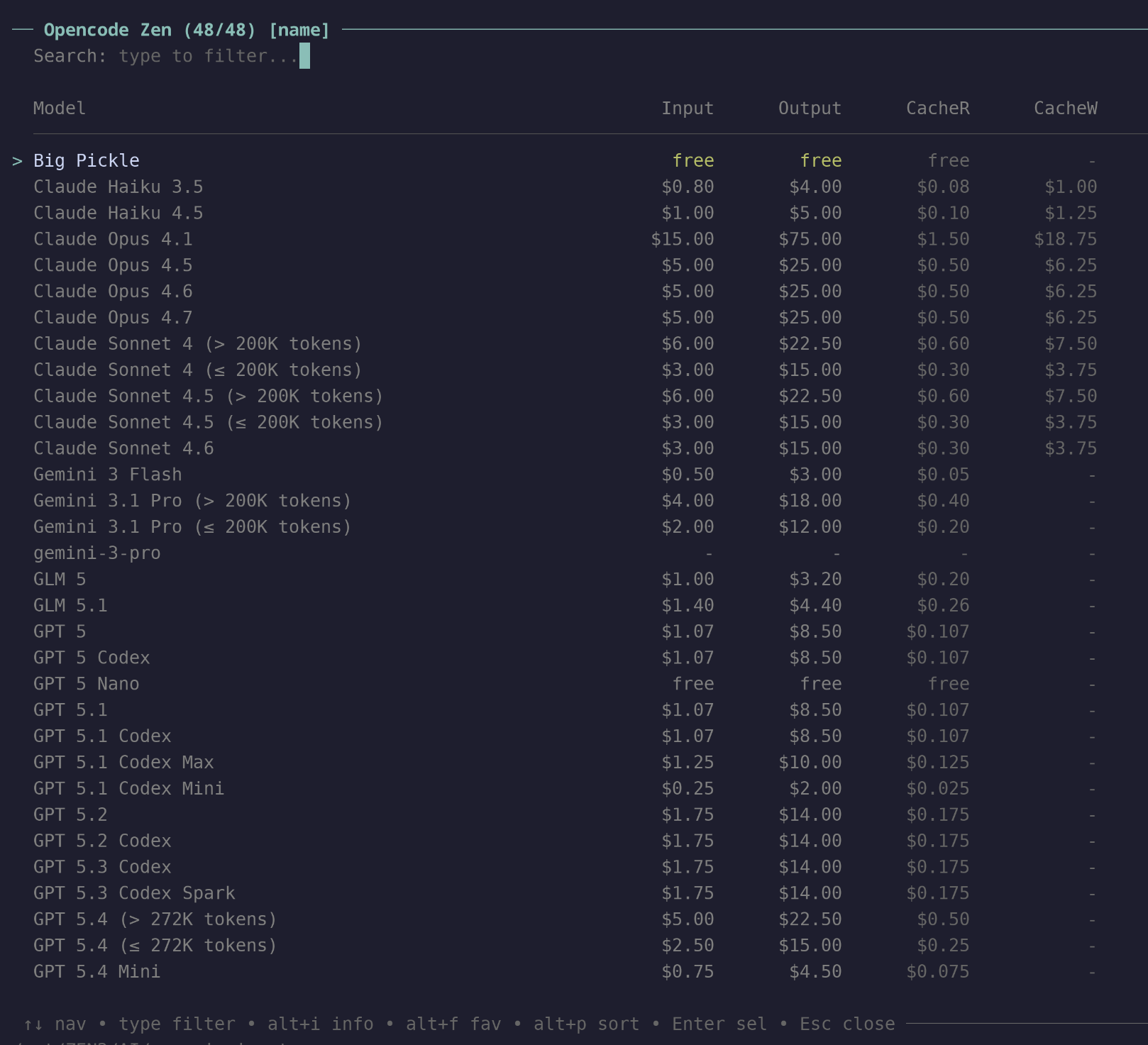Choose the Claude Opus 4.7 model
This screenshot has width=1148, height=1045.
point(565,318)
